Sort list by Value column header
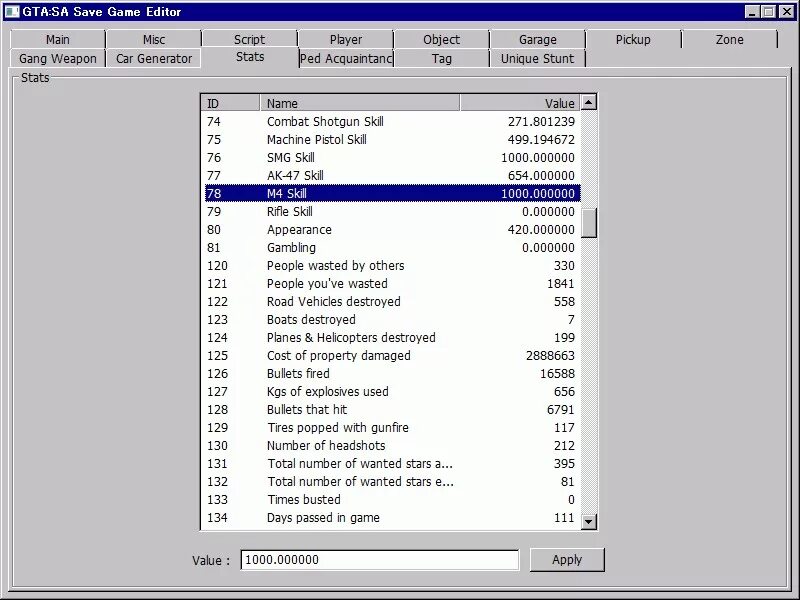 520,103
